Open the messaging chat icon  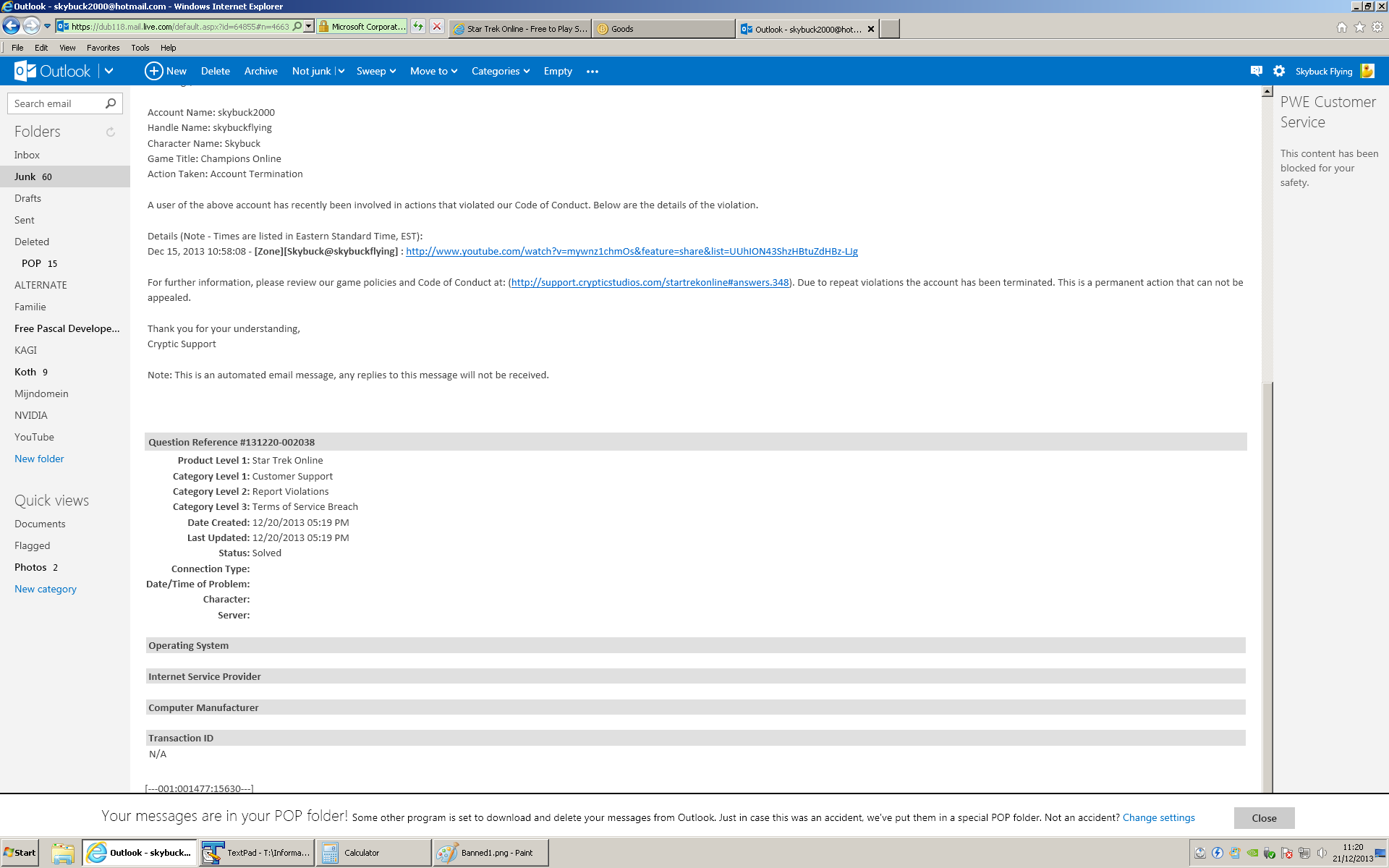point(1256,71)
